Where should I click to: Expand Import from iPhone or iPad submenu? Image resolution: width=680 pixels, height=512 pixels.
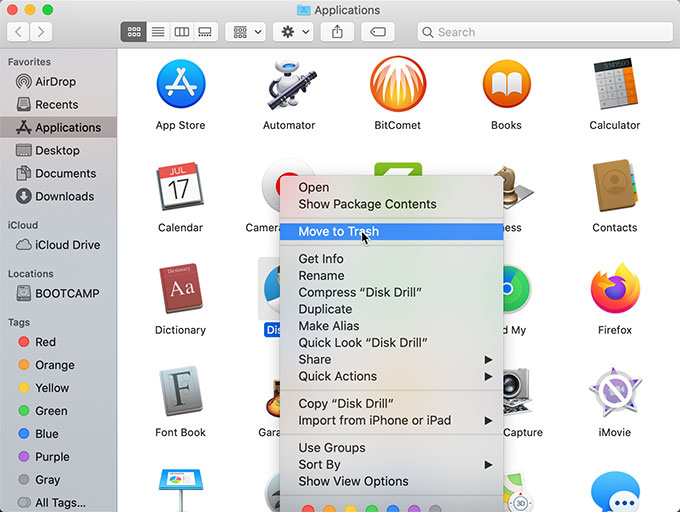(392, 421)
